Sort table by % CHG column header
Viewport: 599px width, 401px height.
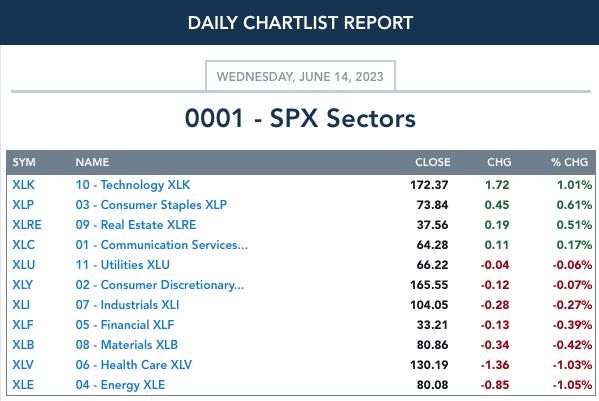click(x=569, y=162)
